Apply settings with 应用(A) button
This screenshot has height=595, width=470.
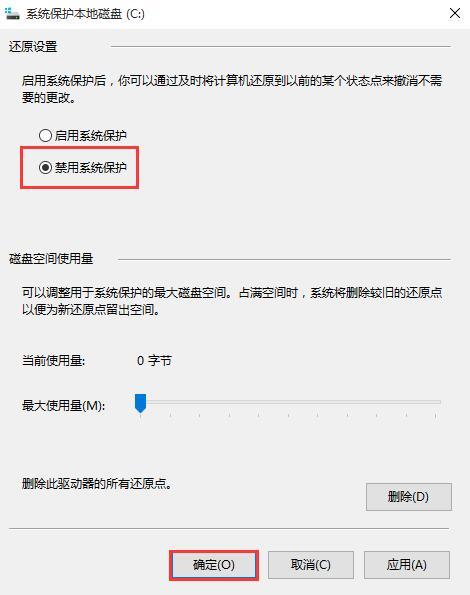(407, 565)
